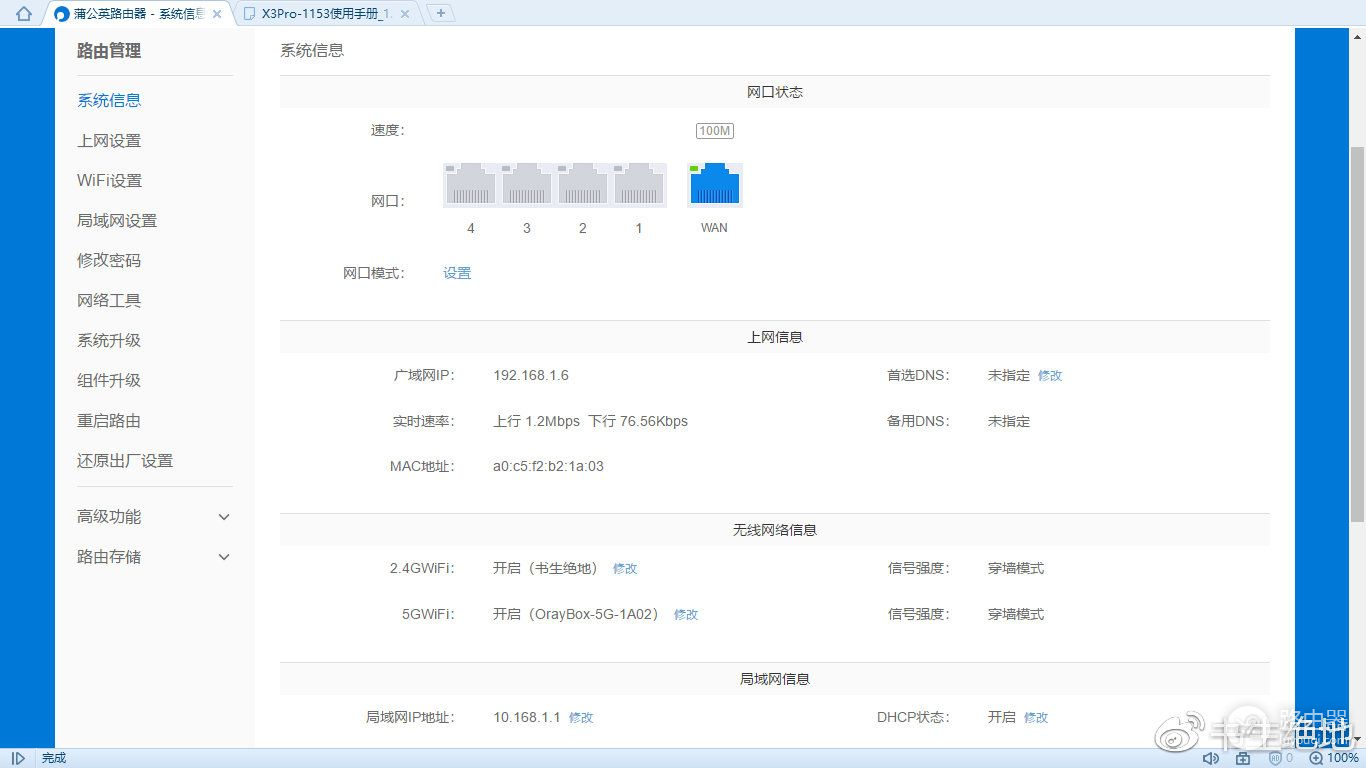Click the sound speaker icon in status bar

1210,758
